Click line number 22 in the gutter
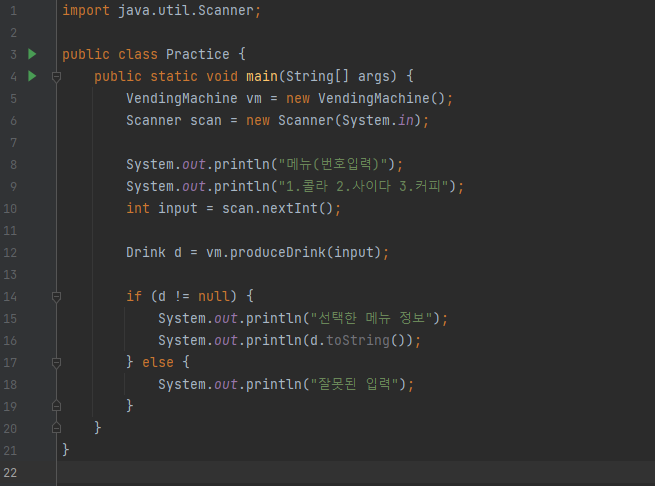The height and width of the screenshot is (486, 655). [10, 473]
